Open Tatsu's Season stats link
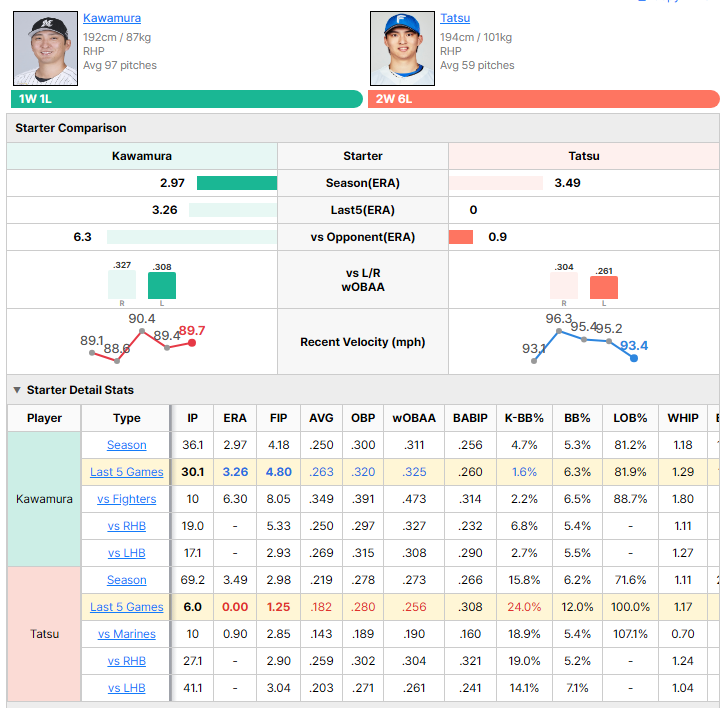The height and width of the screenshot is (708, 726). pos(126,580)
